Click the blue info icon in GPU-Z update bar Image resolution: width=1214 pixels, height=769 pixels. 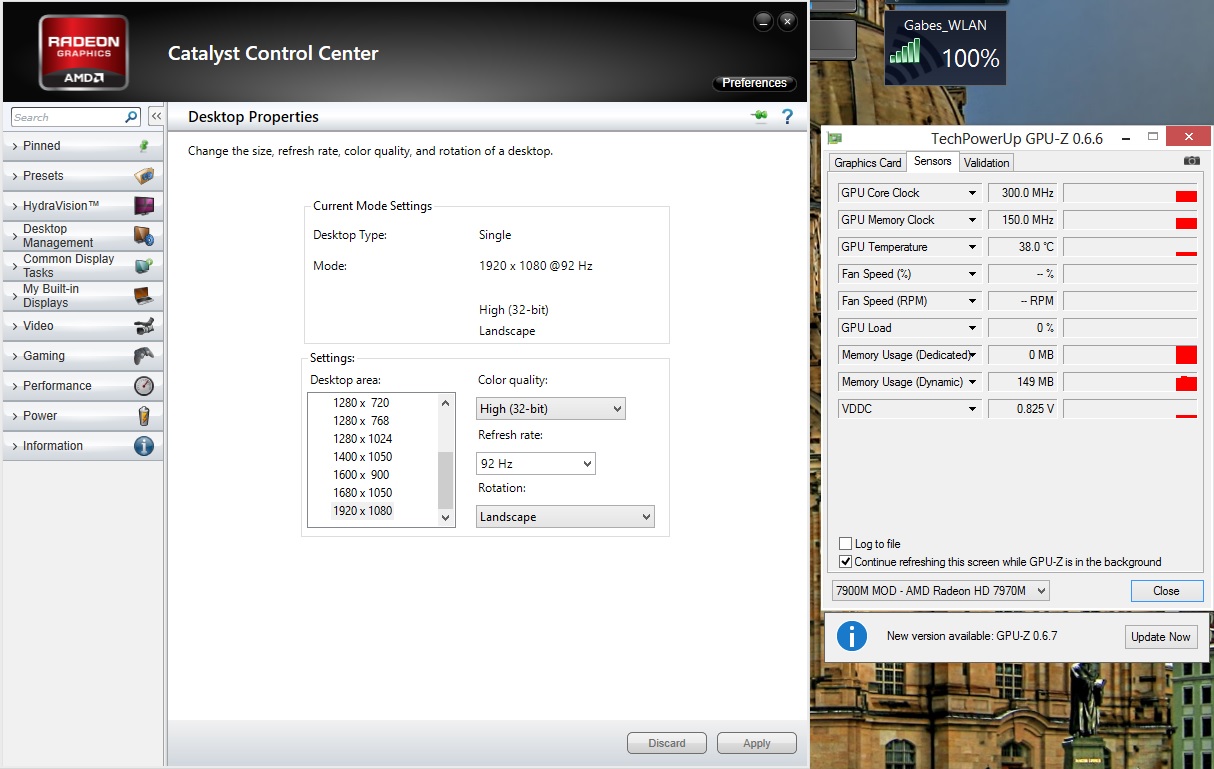[851, 636]
